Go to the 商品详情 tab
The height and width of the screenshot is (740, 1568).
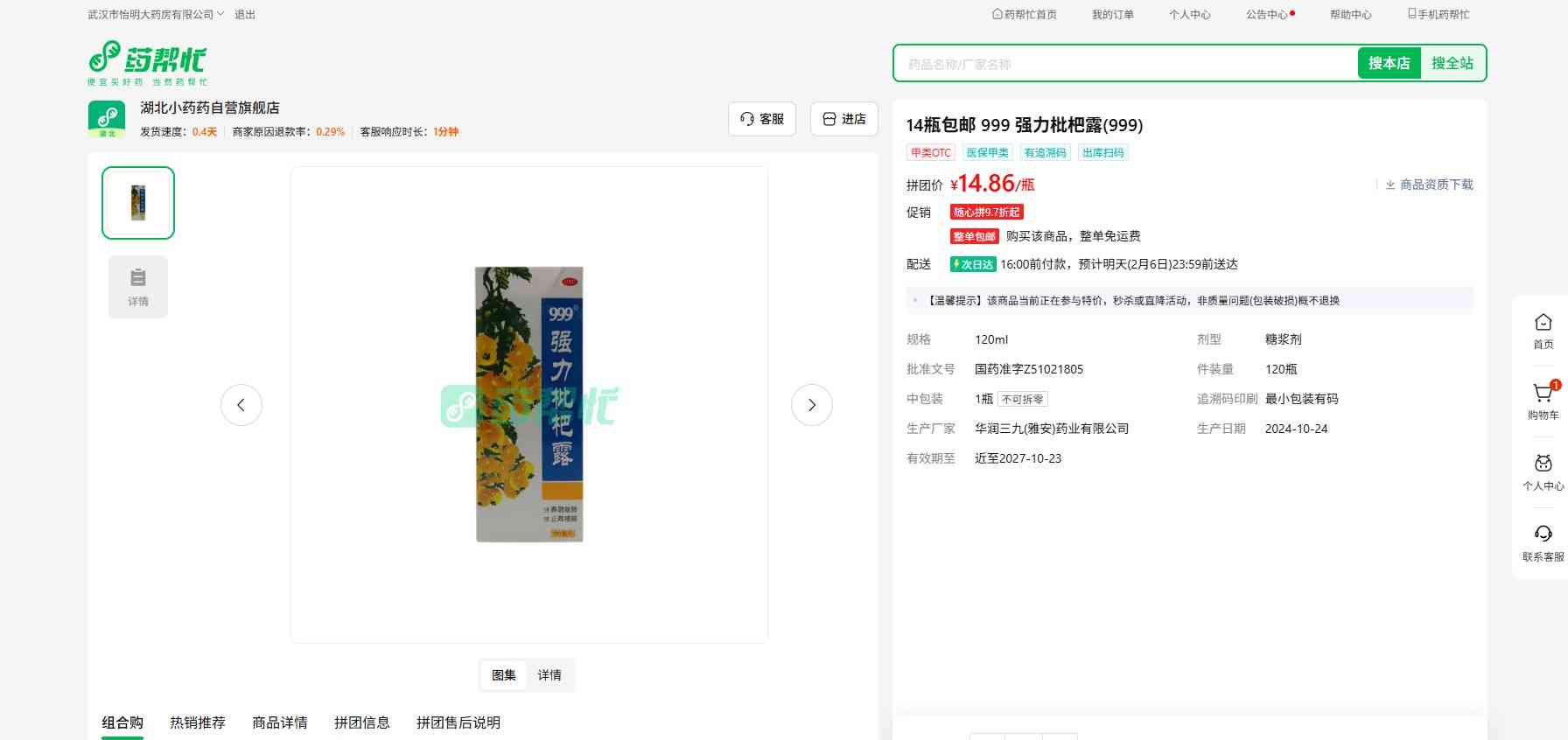(280, 723)
